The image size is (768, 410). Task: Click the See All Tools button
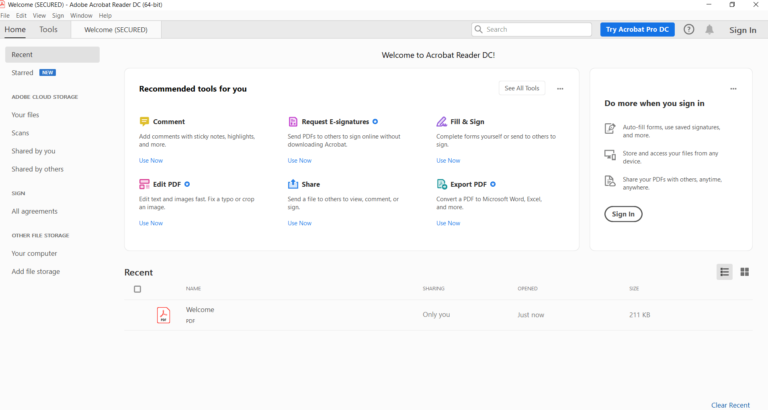[x=522, y=88]
